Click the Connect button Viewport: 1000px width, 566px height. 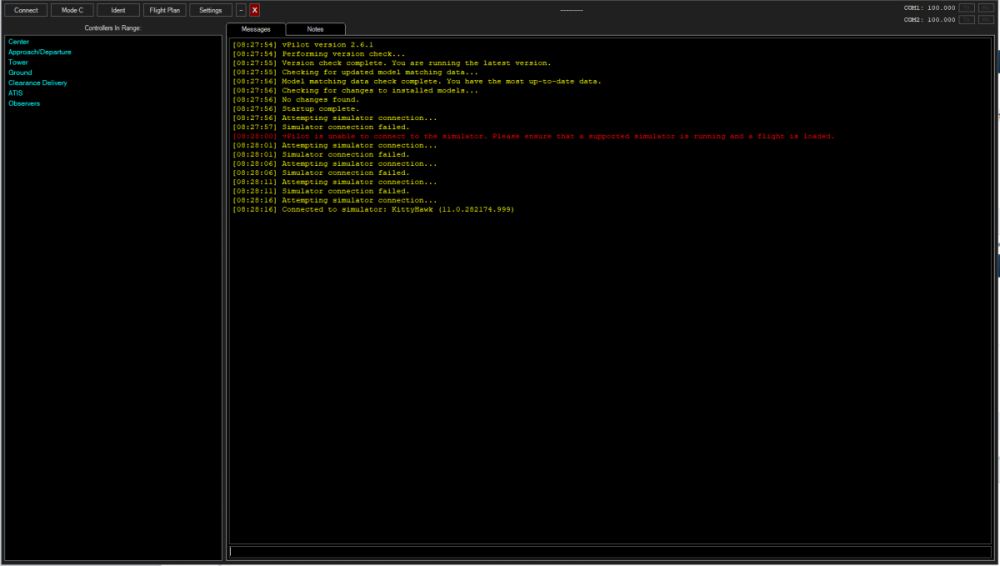coord(26,10)
